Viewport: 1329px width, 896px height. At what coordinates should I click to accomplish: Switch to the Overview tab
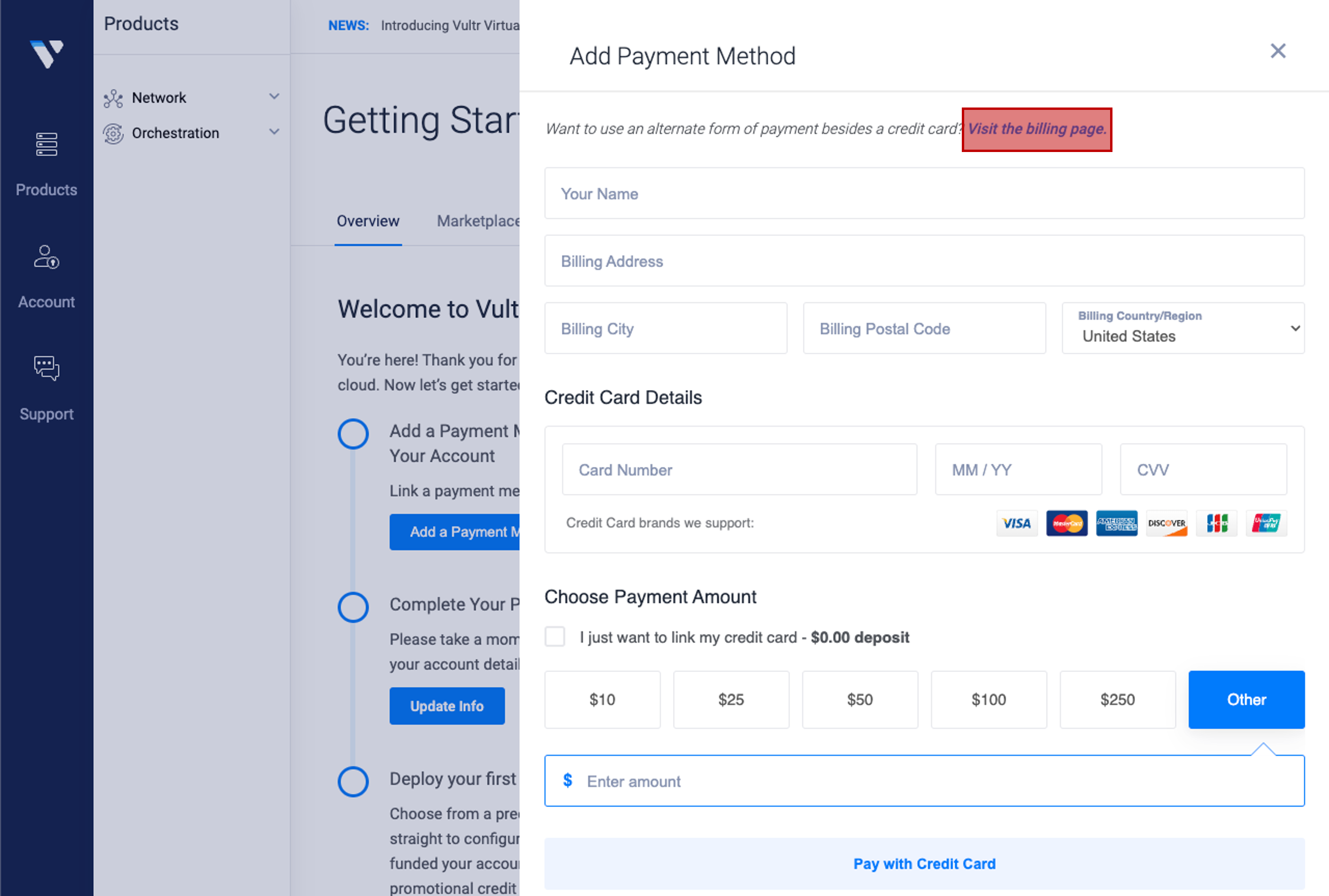coord(368,221)
